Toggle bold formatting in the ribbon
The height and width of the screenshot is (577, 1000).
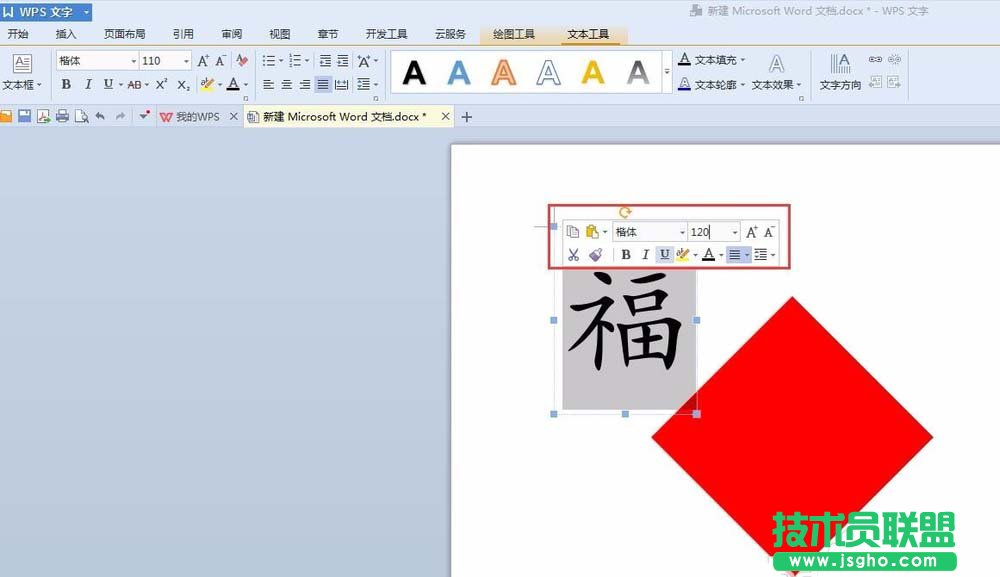point(66,84)
